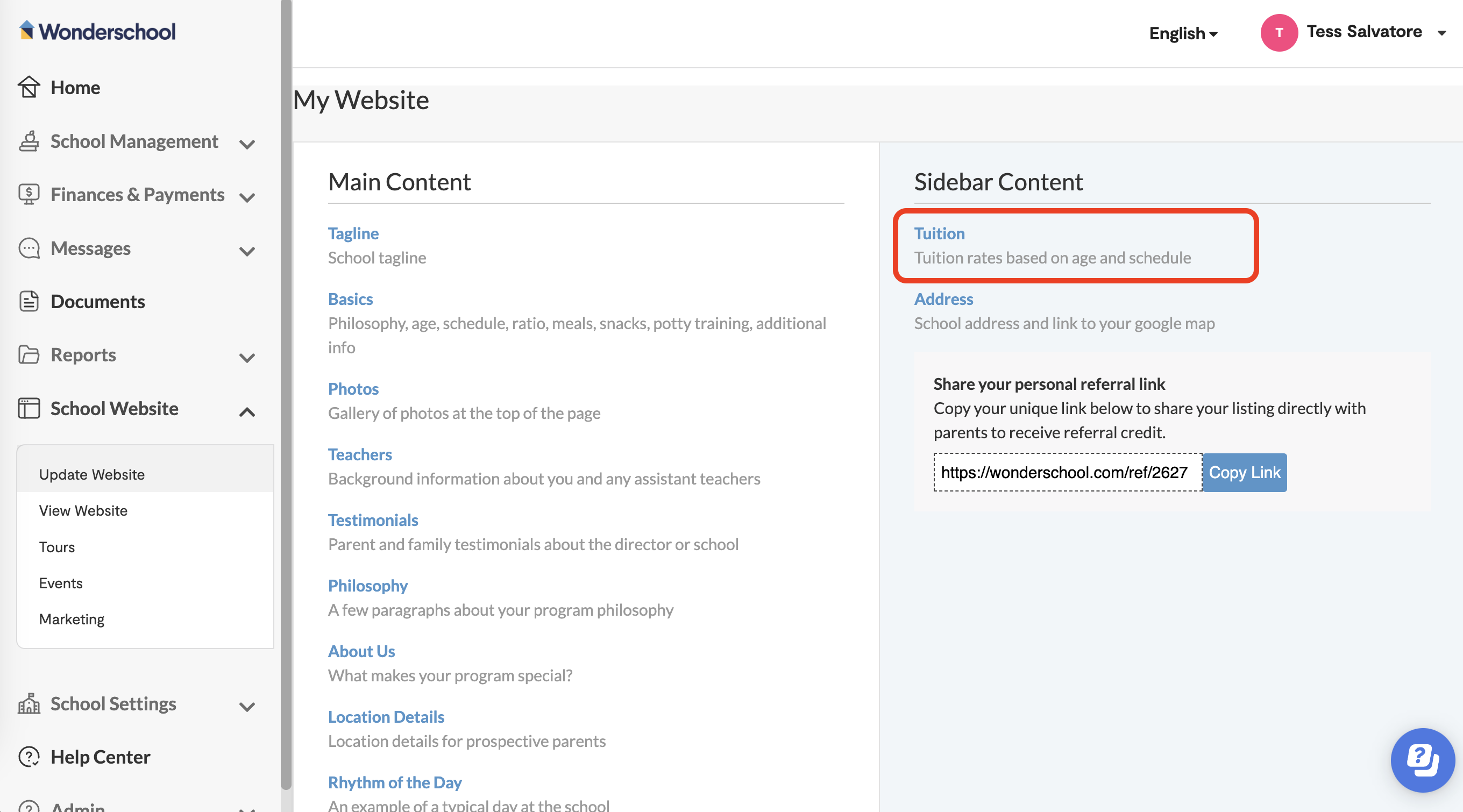
Task: Open Help Center in the sidebar
Action: click(x=101, y=757)
